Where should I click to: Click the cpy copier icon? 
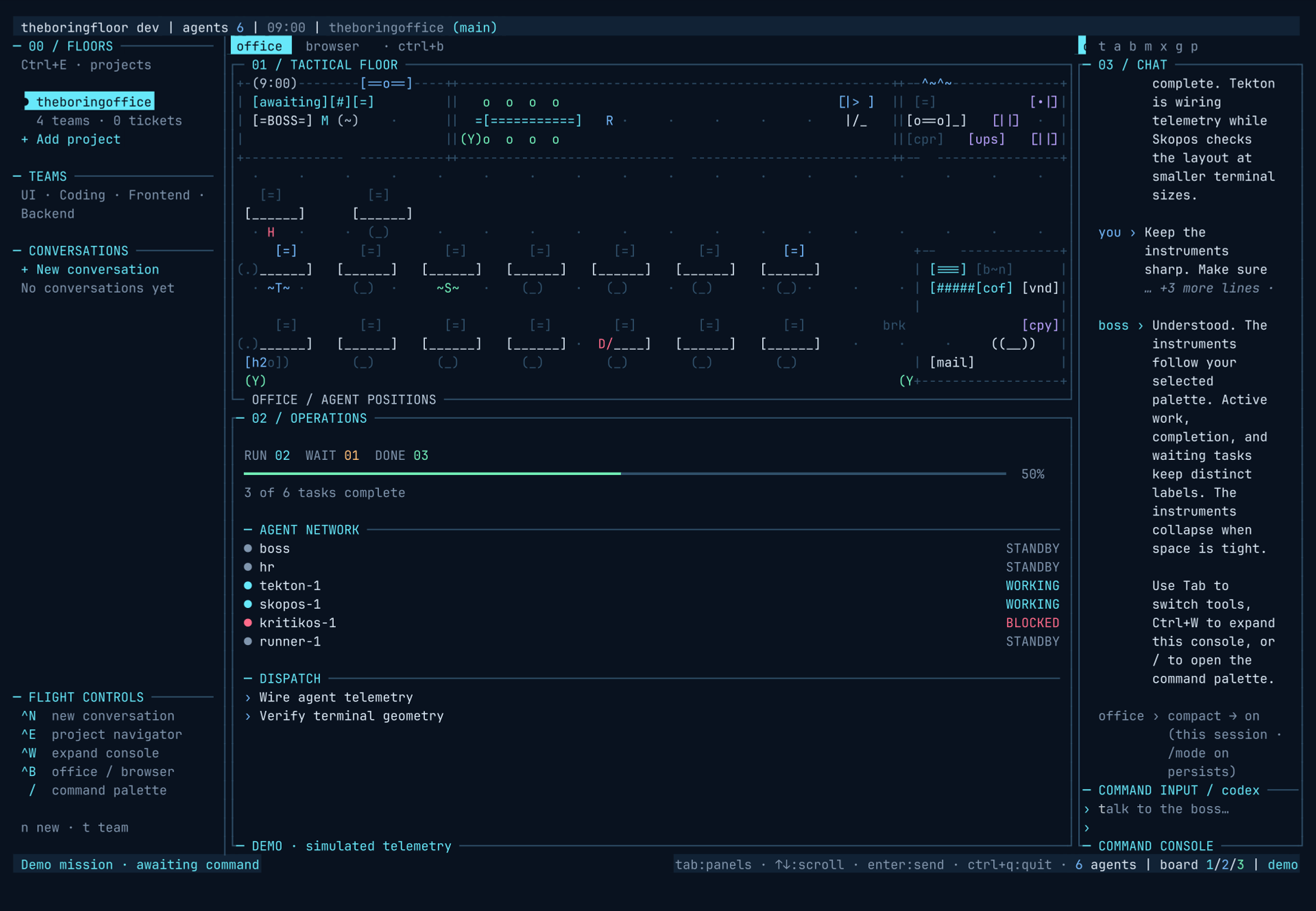click(1040, 325)
